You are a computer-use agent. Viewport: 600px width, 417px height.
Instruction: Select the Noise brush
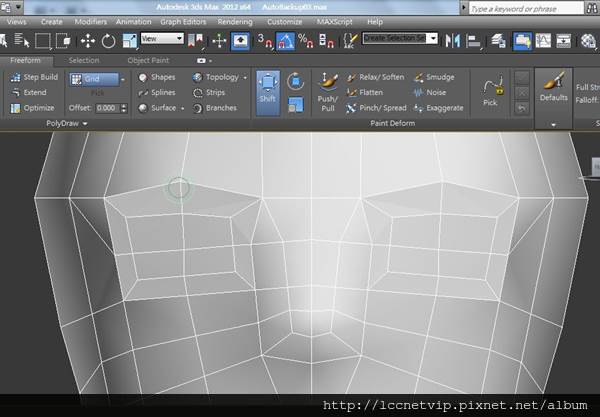coord(429,93)
